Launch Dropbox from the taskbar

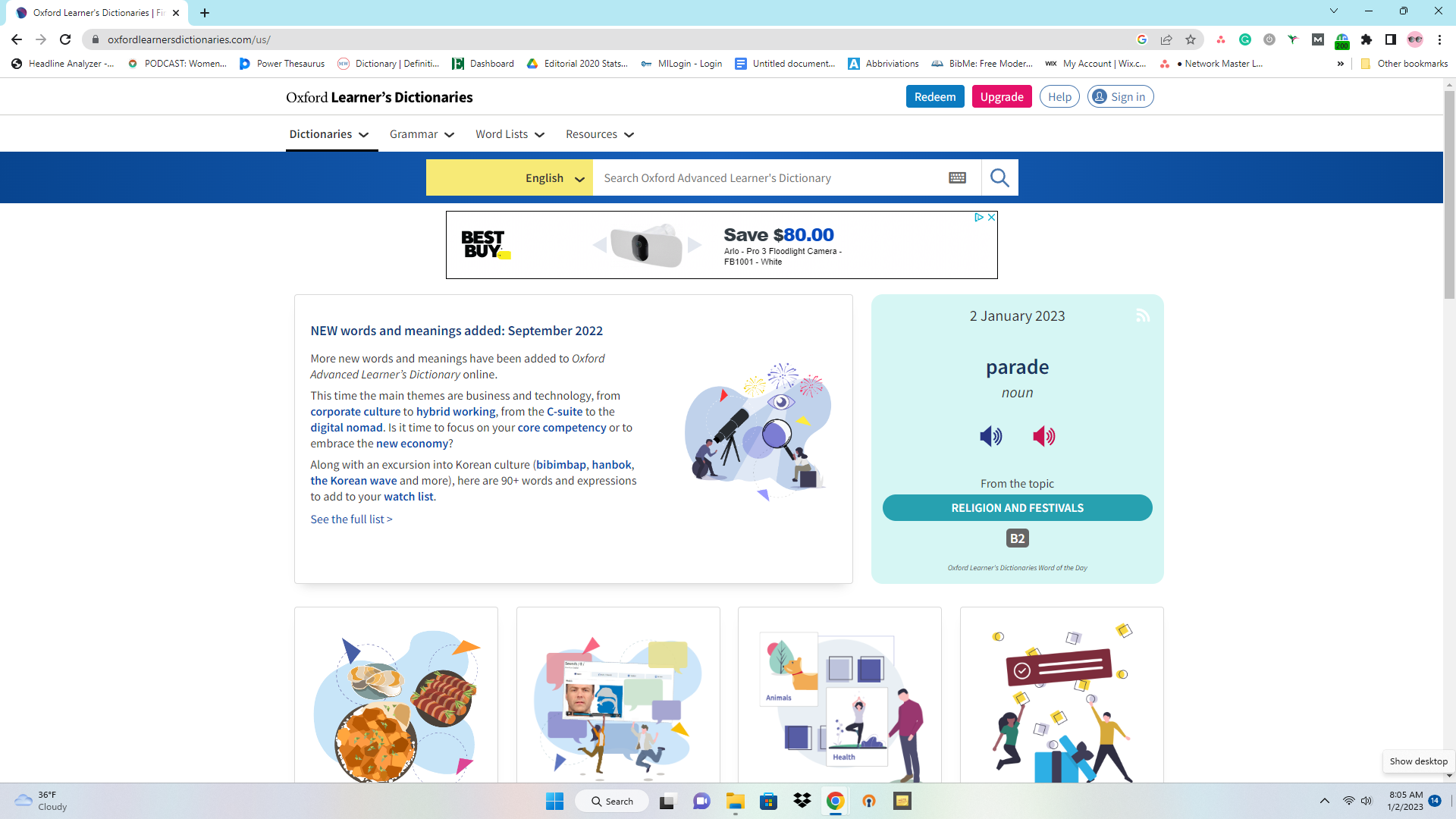pos(802,801)
